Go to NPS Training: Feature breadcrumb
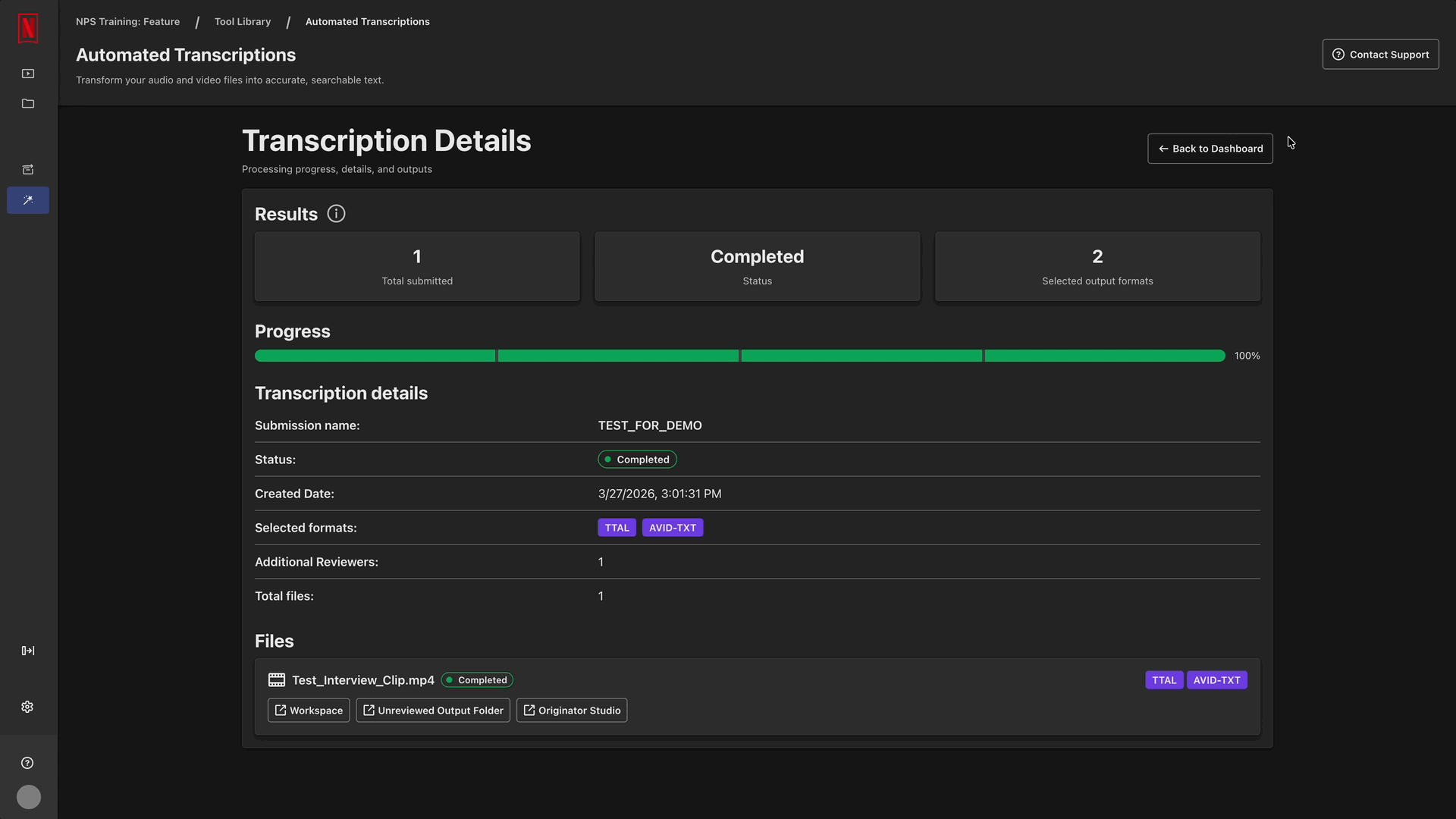 tap(127, 22)
